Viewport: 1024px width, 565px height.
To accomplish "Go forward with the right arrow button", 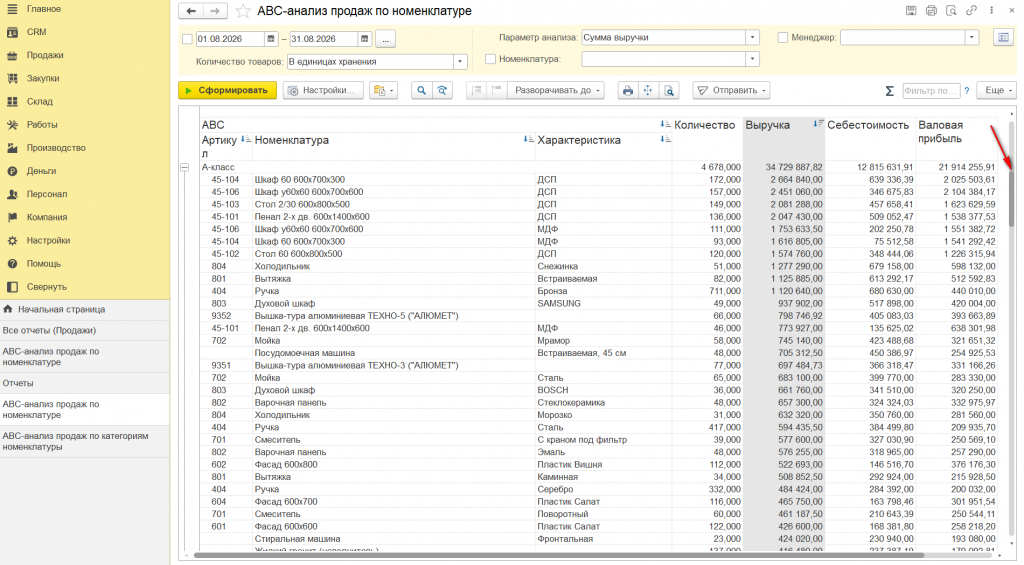I will coord(215,11).
